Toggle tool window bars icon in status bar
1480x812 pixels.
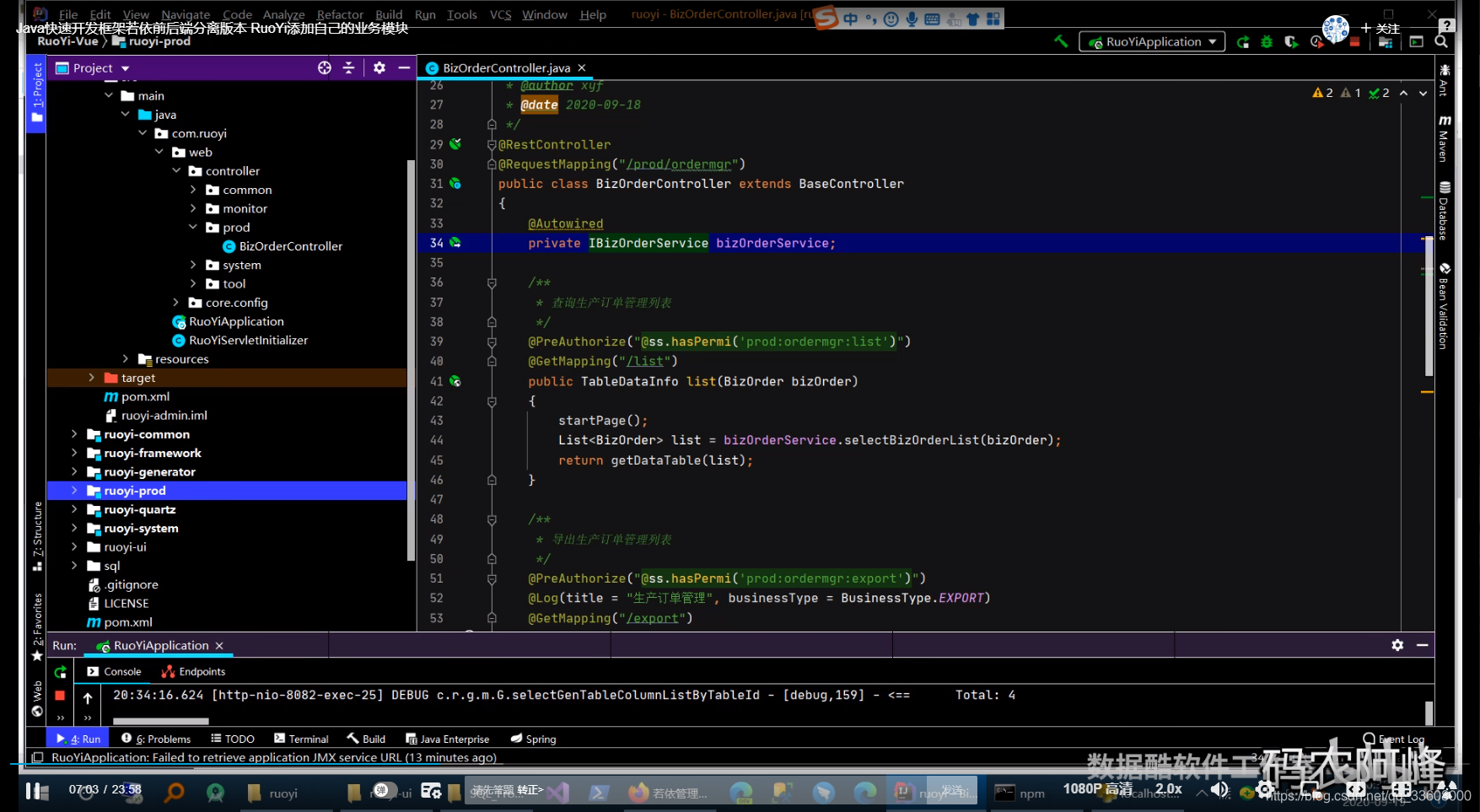(37, 757)
